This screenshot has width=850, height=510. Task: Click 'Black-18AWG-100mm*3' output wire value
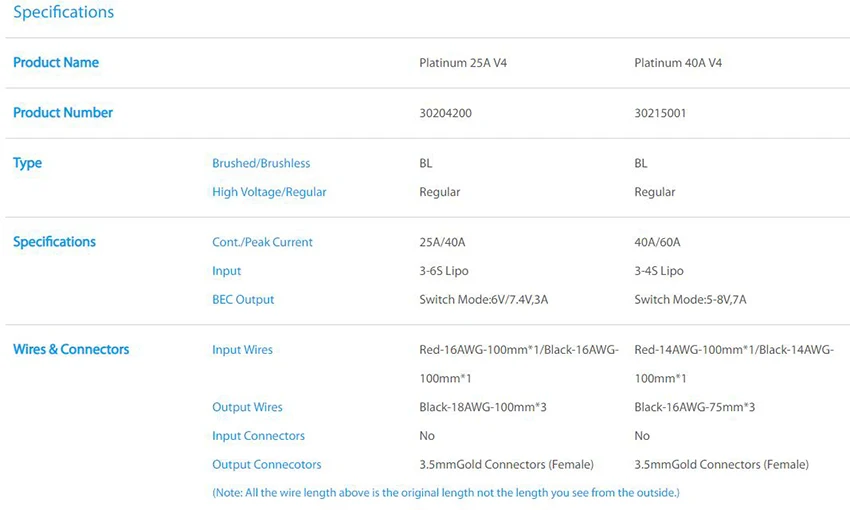pyautogui.click(x=483, y=407)
